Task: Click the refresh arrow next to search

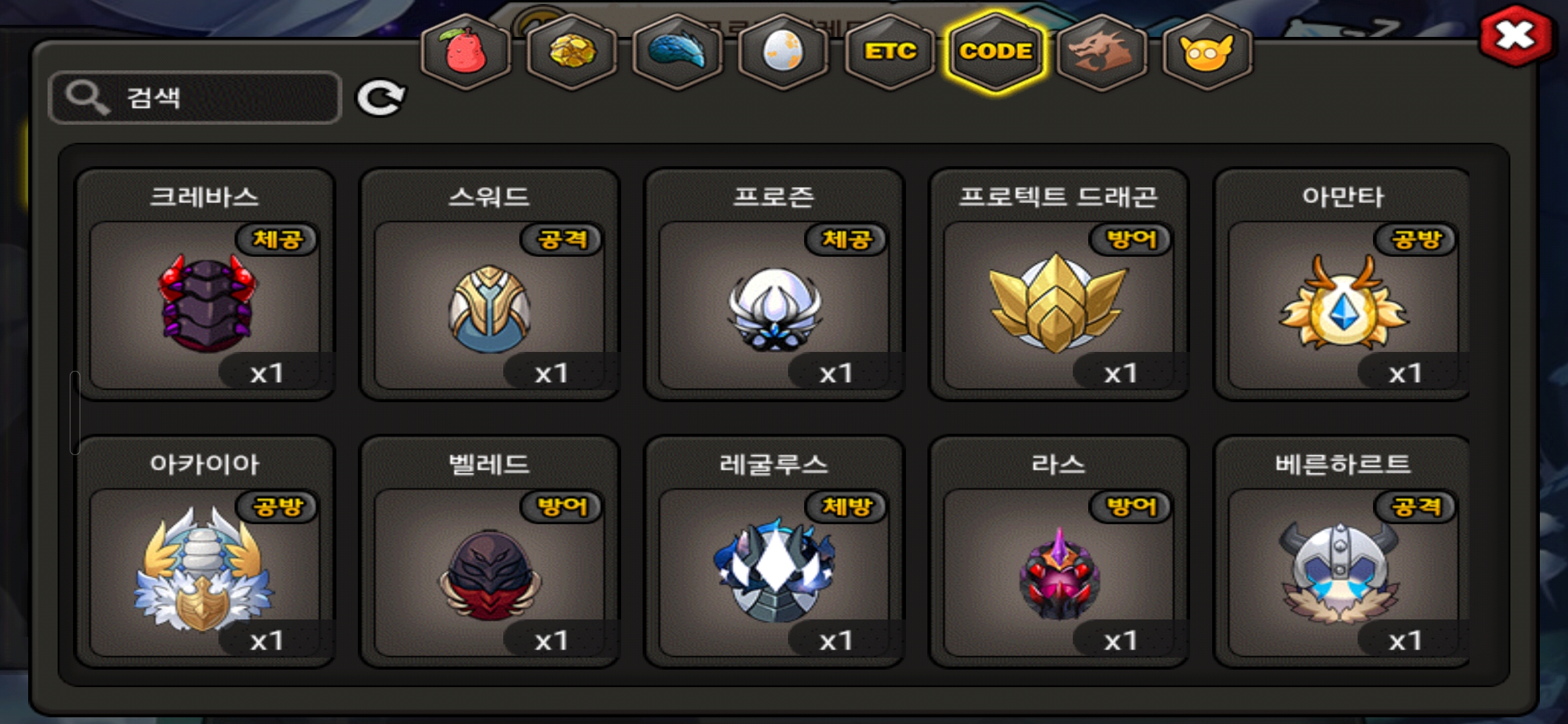Action: (x=381, y=99)
